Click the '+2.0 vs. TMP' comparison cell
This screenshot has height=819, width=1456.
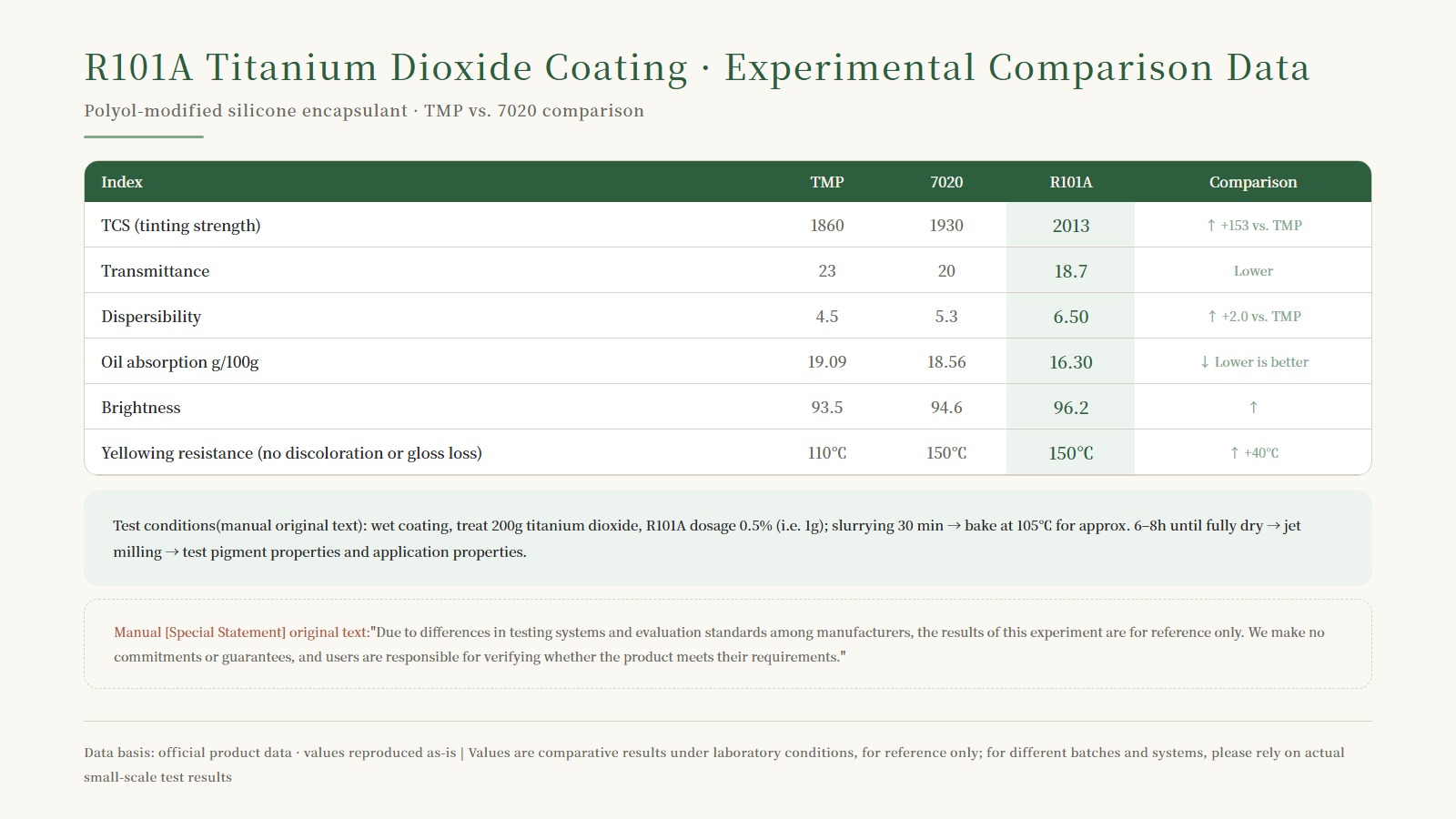[1253, 317]
